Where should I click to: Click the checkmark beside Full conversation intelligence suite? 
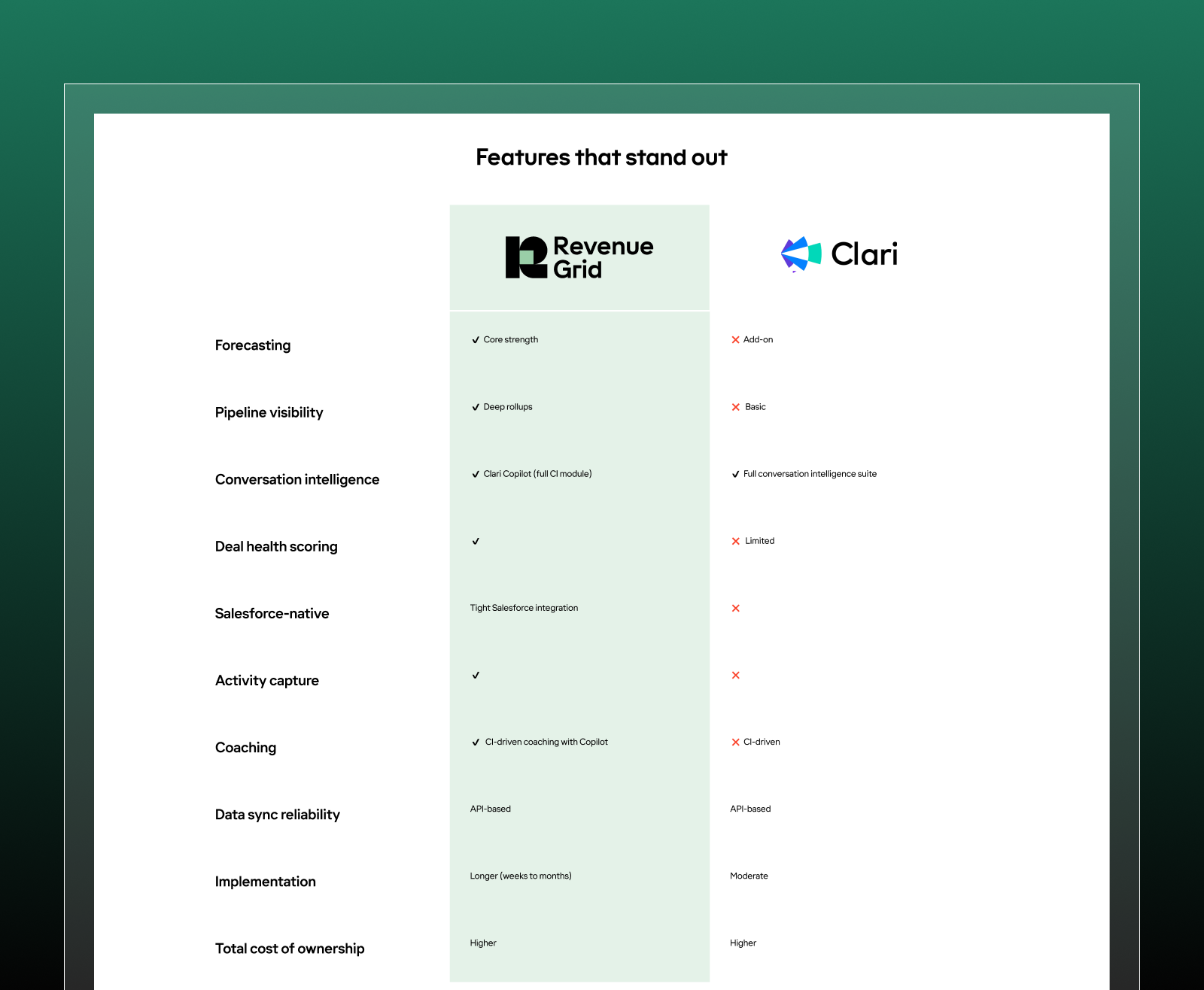(x=735, y=474)
